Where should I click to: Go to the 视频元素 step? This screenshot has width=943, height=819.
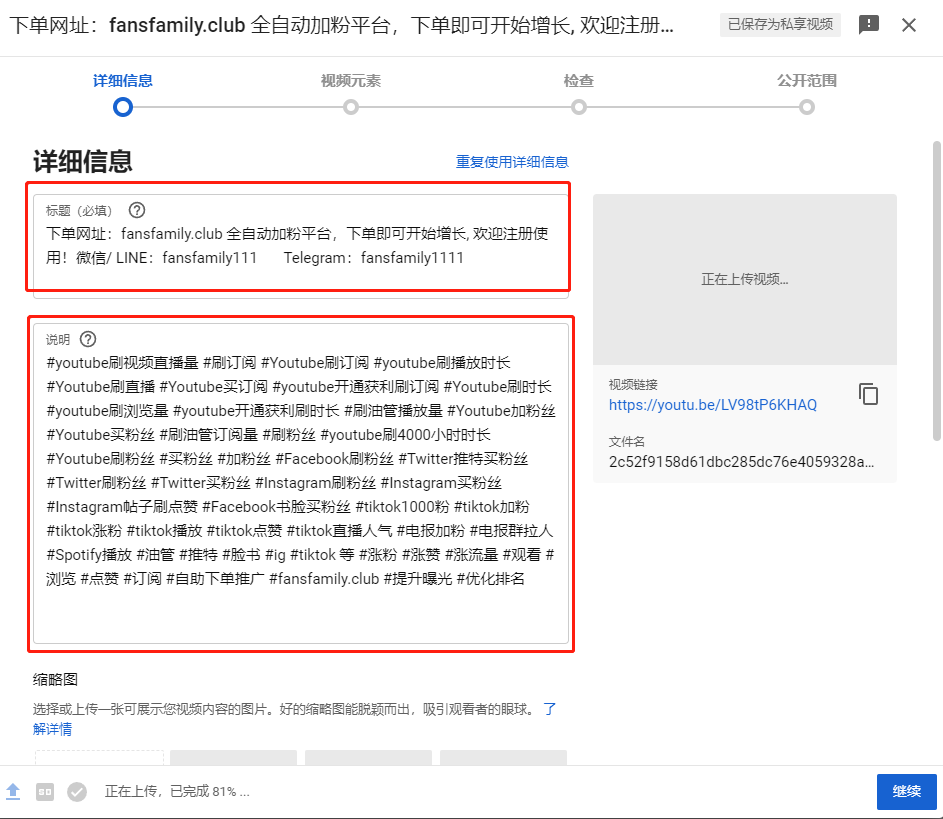pyautogui.click(x=351, y=81)
